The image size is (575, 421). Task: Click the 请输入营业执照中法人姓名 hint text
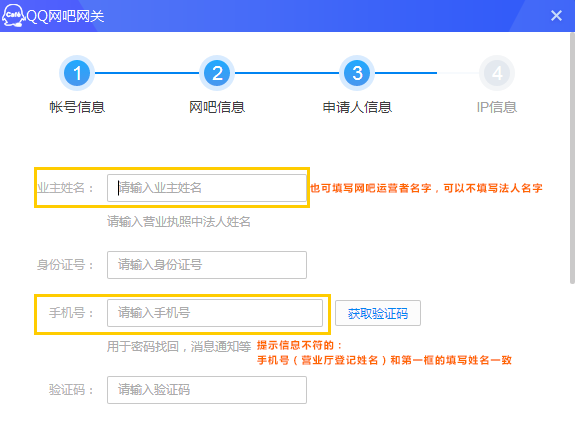click(179, 222)
